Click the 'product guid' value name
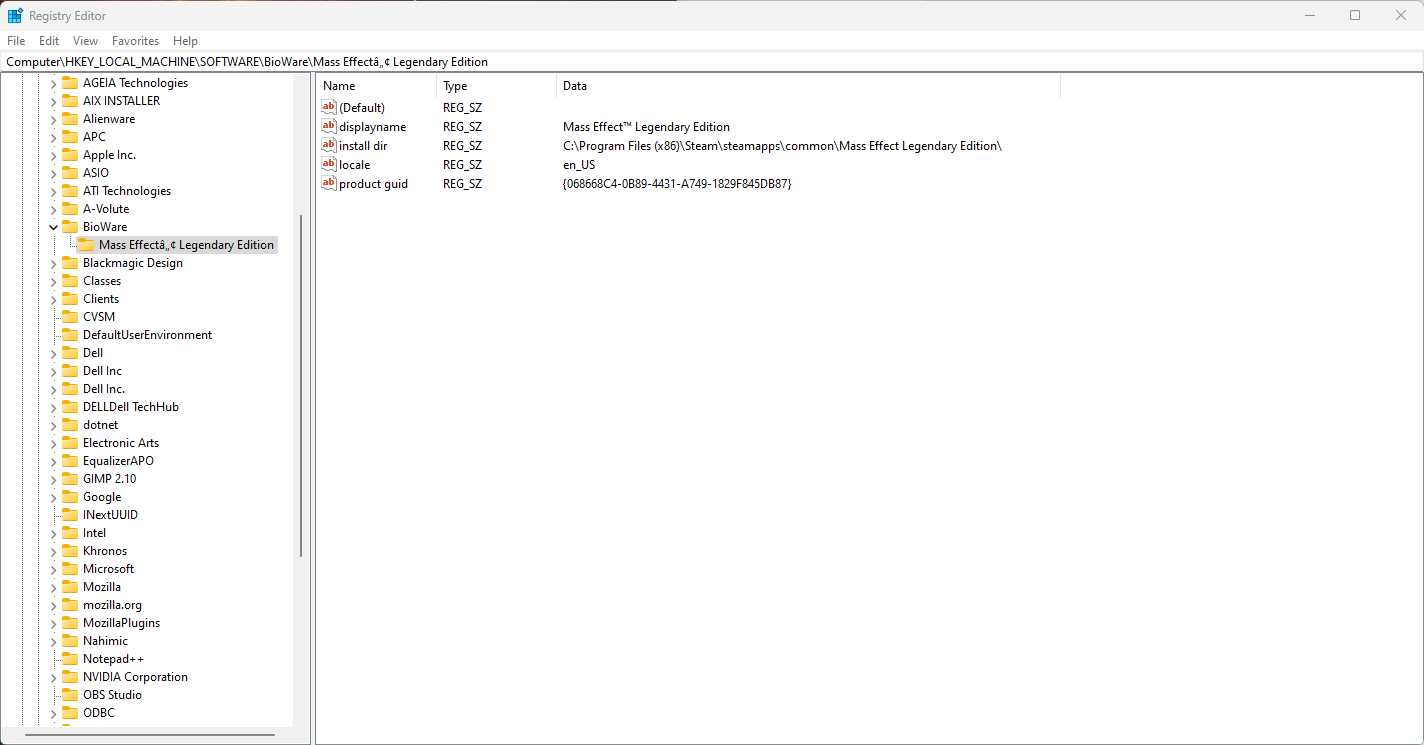 tap(373, 184)
